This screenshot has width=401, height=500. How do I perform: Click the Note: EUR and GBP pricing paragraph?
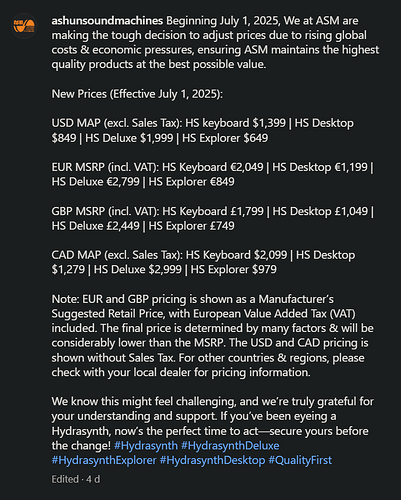[x=213, y=336]
